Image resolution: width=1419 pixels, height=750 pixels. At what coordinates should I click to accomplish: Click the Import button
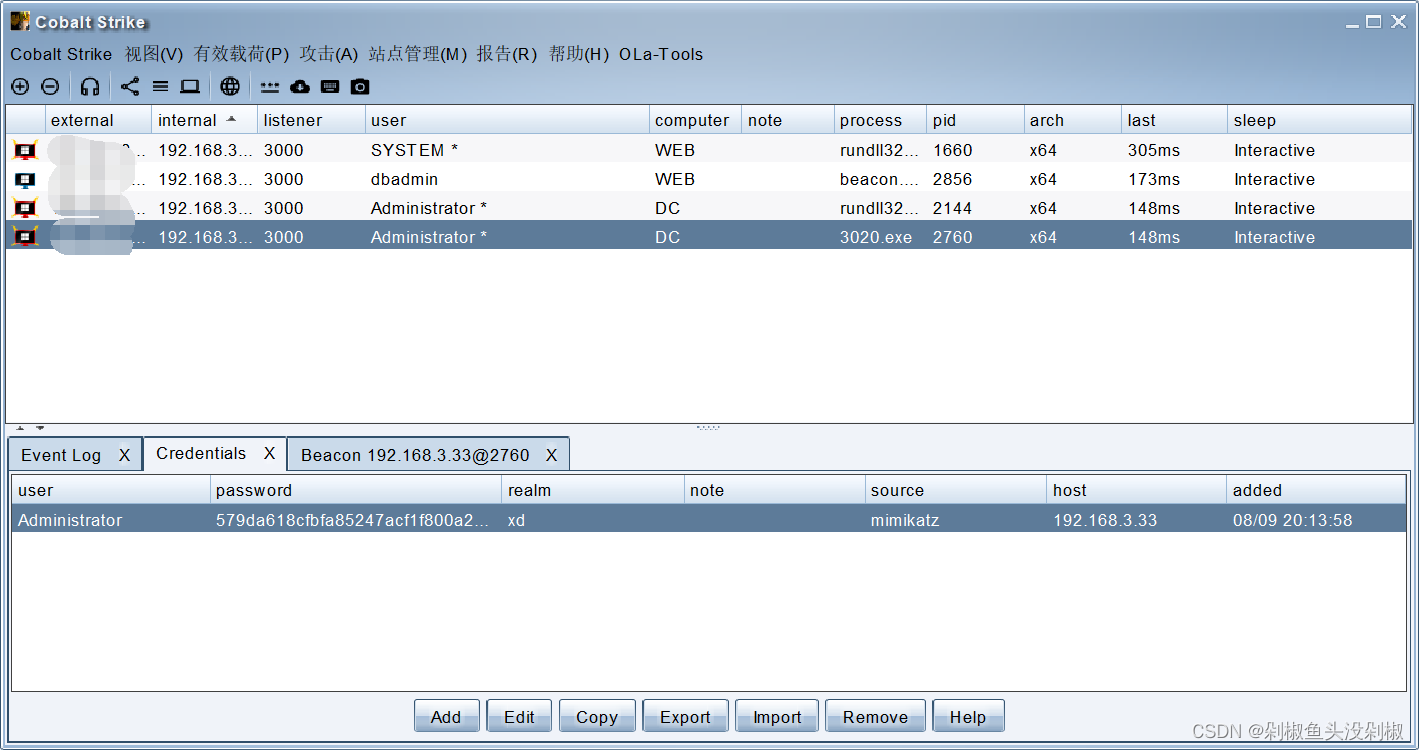click(x=777, y=716)
